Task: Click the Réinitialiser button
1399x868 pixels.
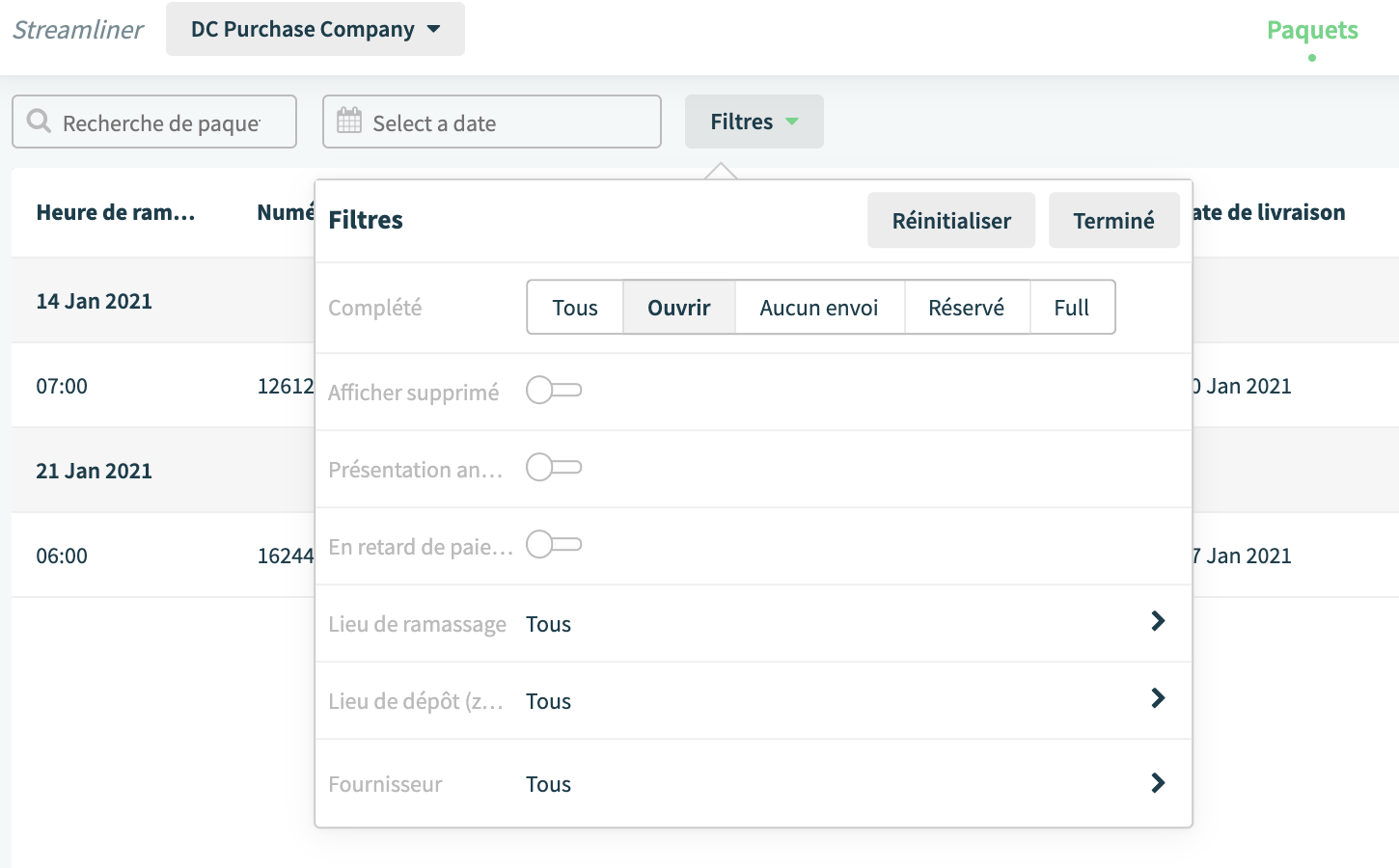Action: 951,220
